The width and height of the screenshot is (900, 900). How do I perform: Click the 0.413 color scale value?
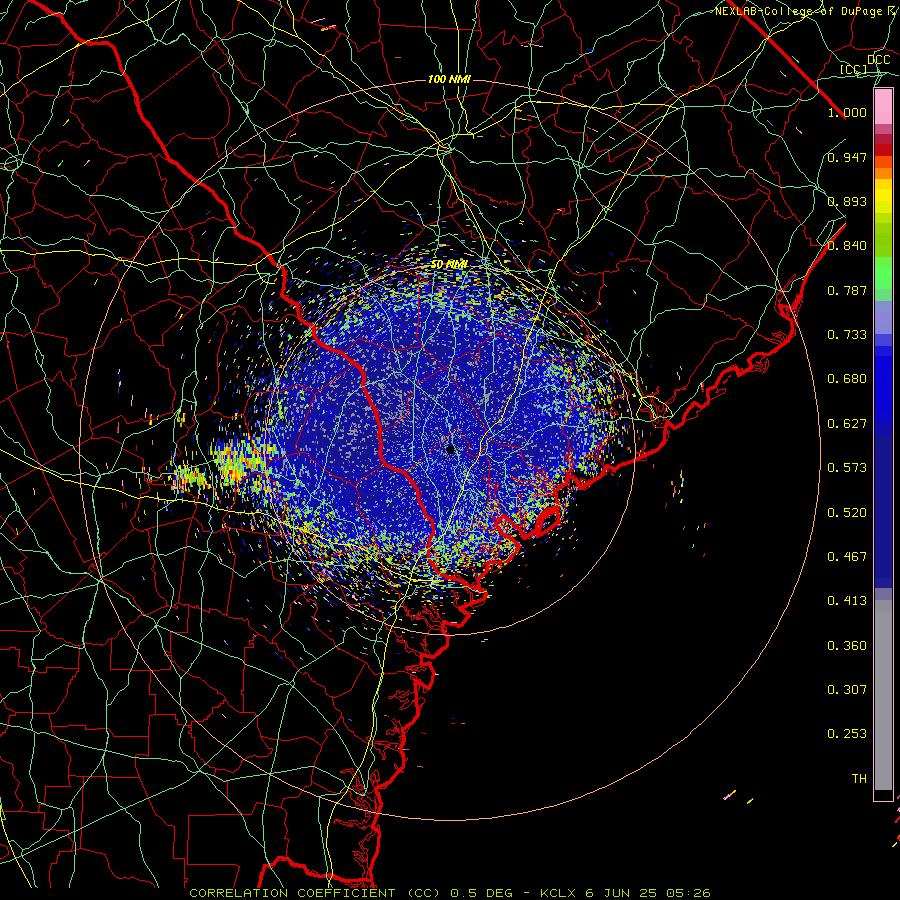(x=847, y=601)
